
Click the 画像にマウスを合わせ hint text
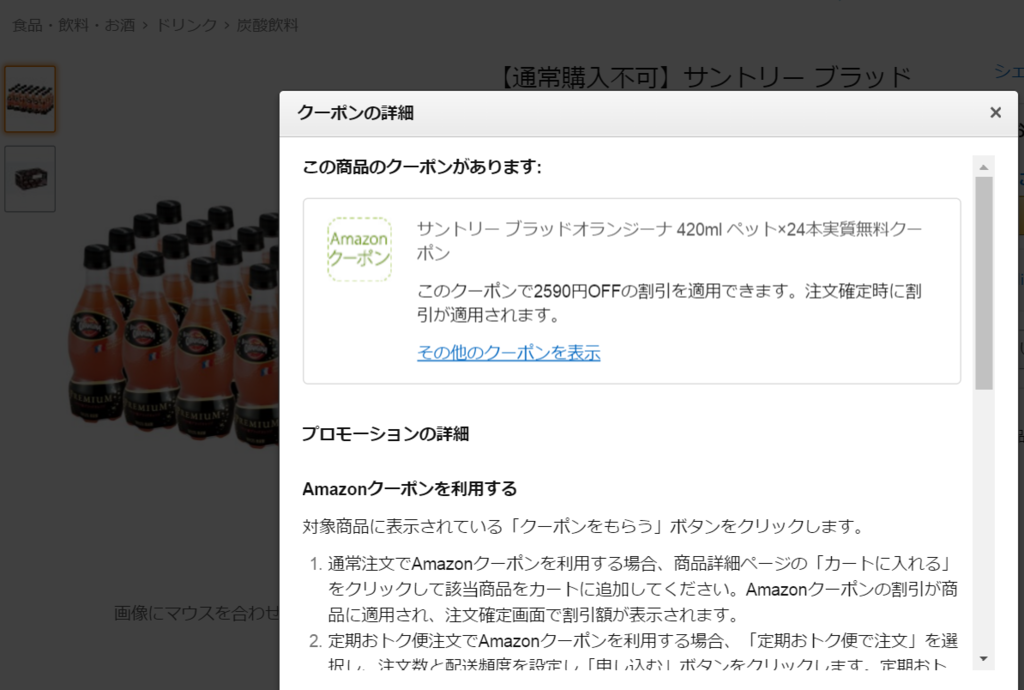click(x=197, y=613)
